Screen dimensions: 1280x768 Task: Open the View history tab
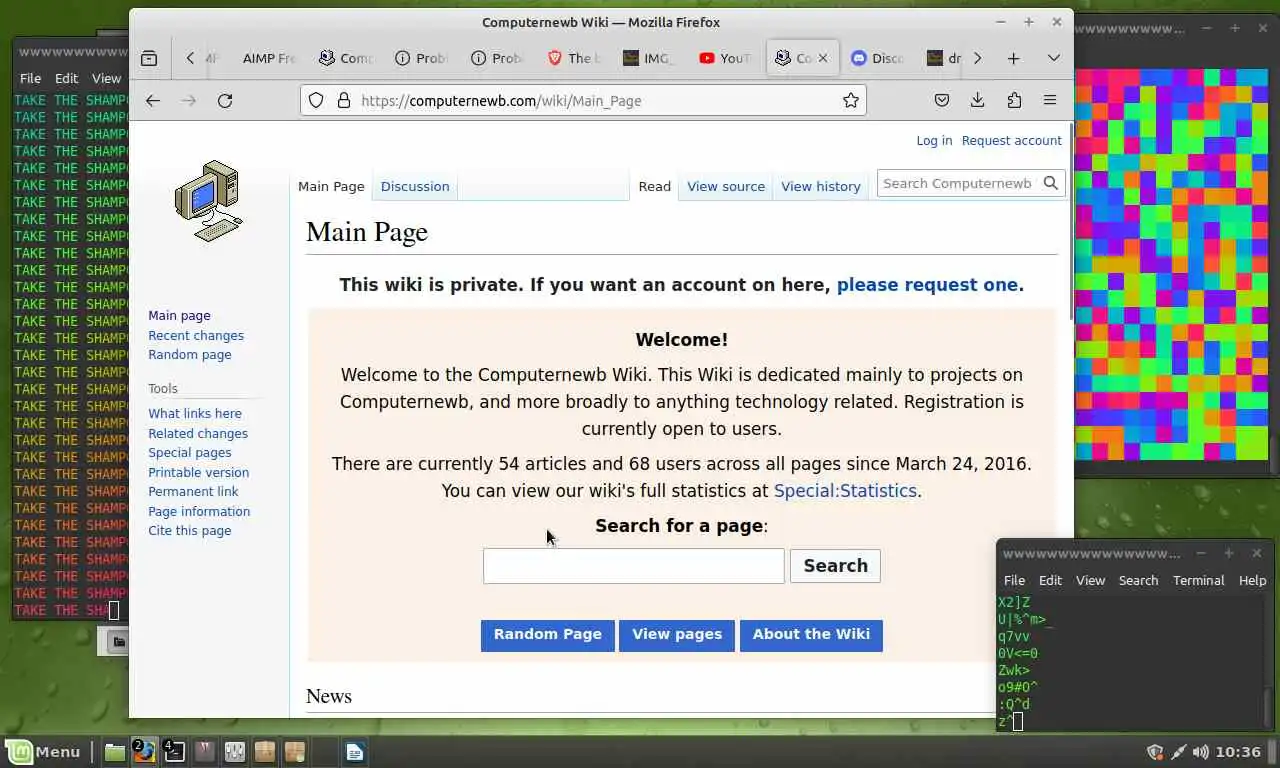(x=821, y=186)
